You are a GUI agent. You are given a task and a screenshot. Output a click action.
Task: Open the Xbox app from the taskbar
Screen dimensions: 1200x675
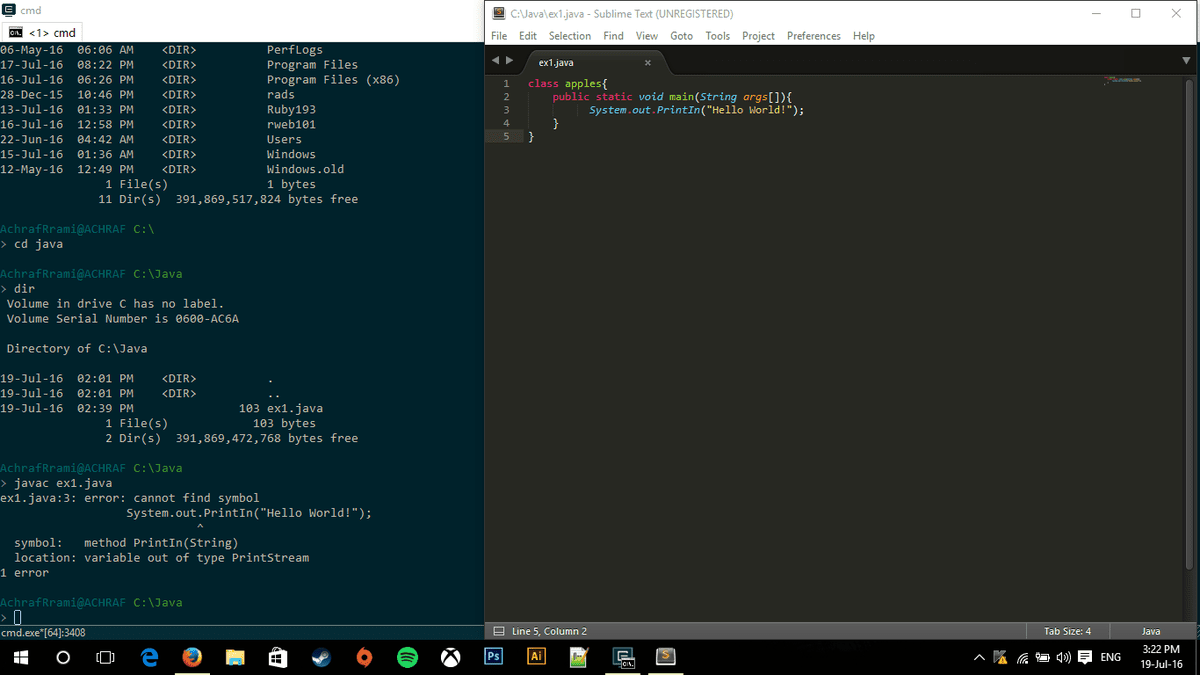click(x=450, y=657)
